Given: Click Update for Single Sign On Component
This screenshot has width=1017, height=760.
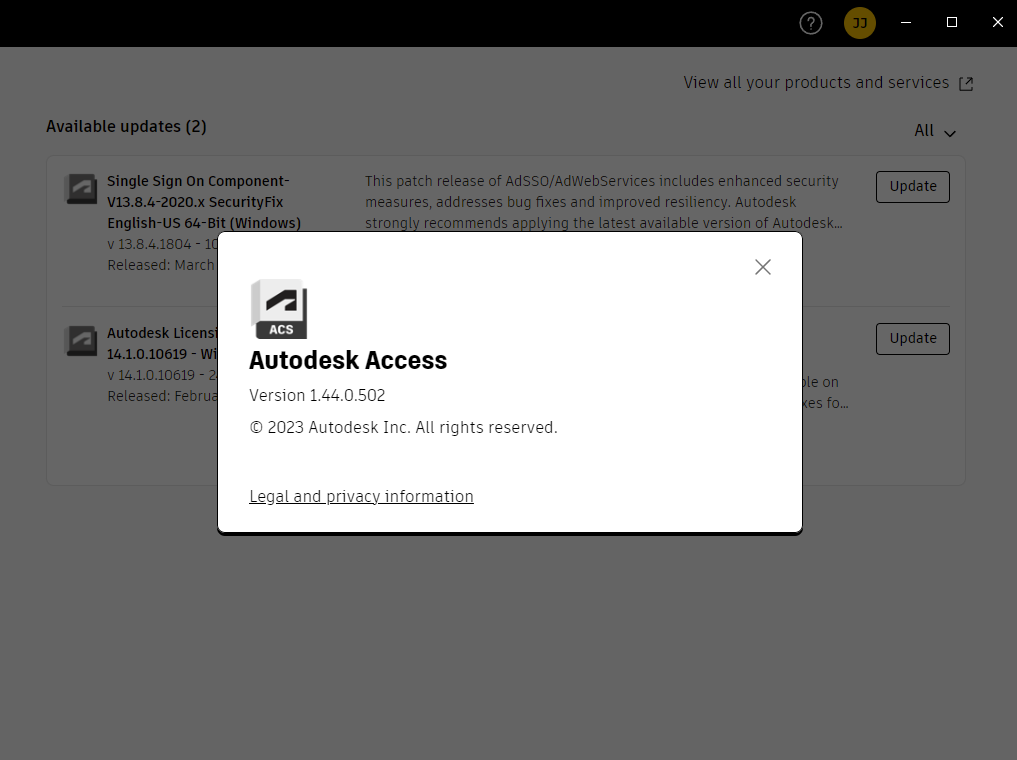Looking at the screenshot, I should (911, 186).
